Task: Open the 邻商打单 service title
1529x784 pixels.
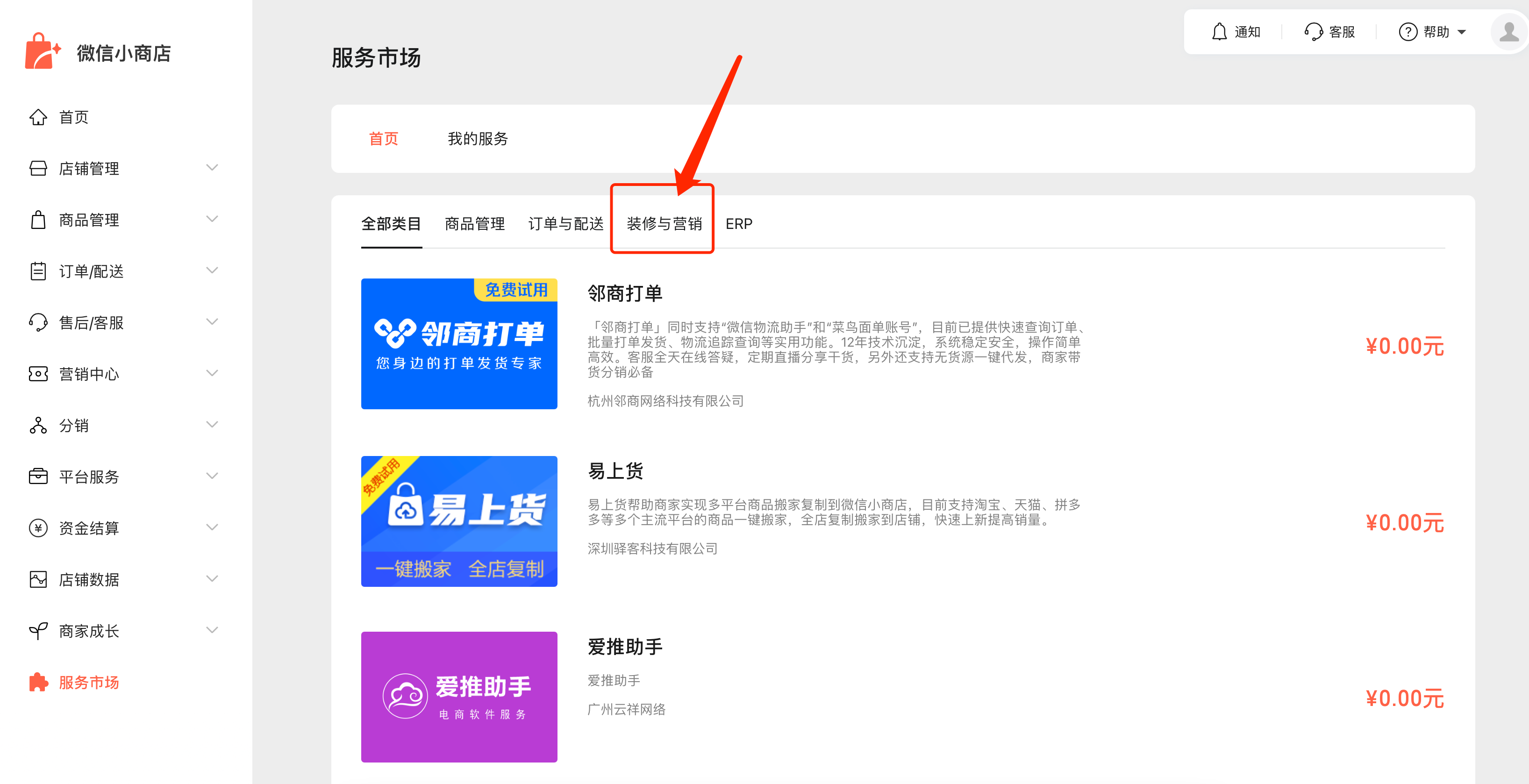Action: tap(624, 293)
